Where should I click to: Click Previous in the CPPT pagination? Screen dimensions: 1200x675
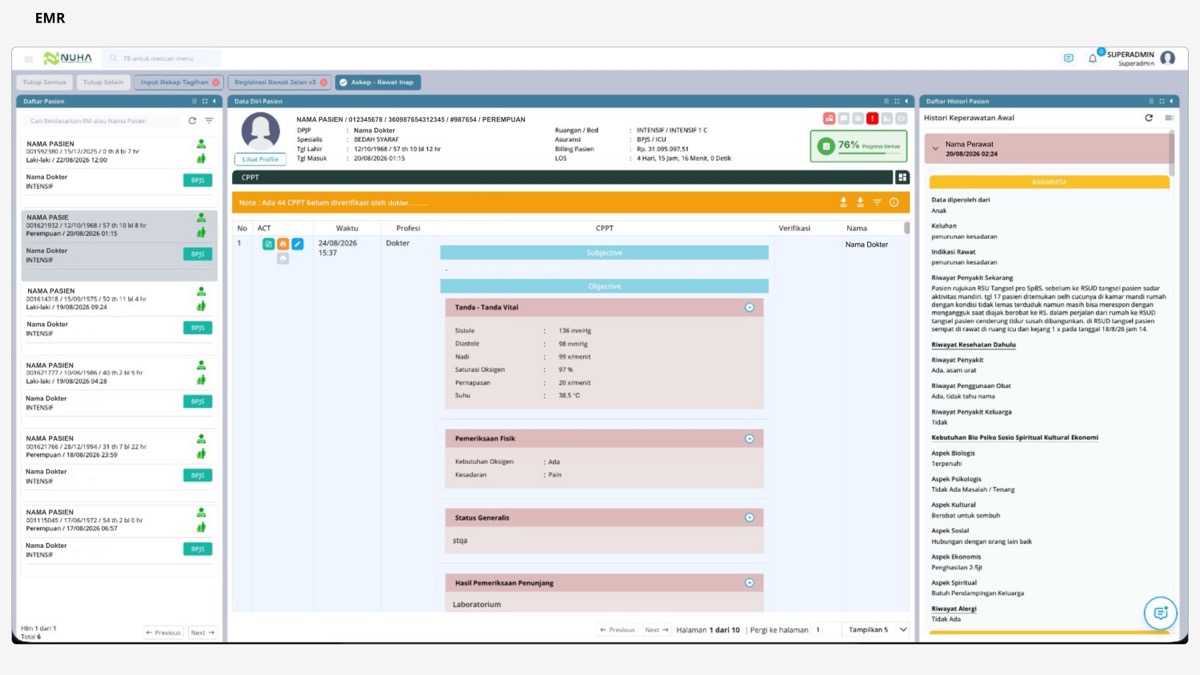pos(617,630)
